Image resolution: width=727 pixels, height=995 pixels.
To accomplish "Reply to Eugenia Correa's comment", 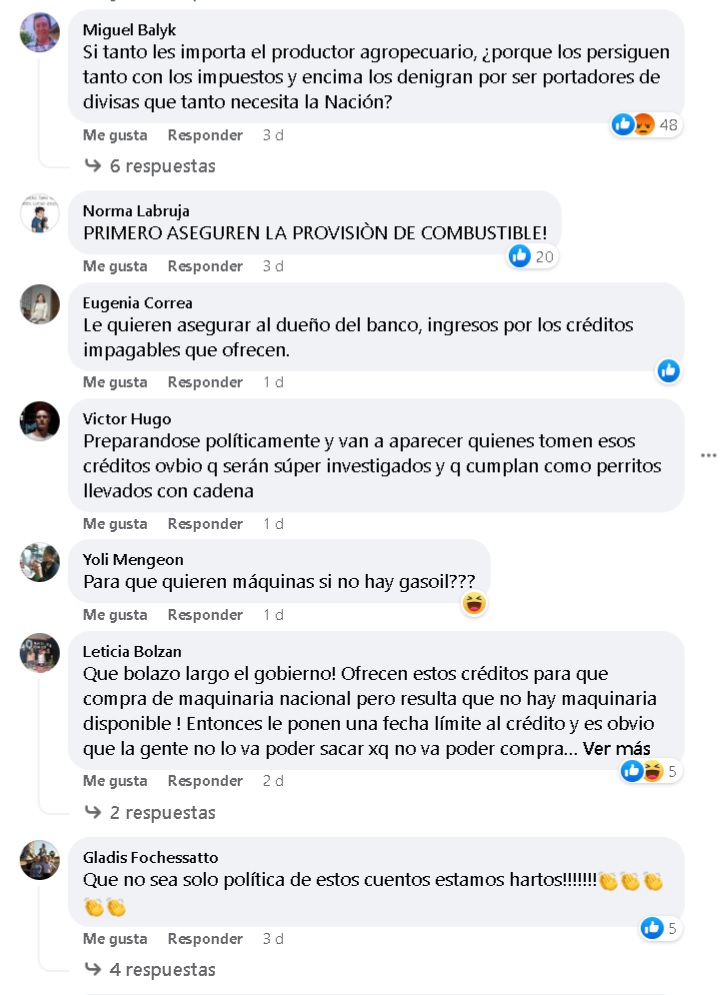I will [x=205, y=382].
